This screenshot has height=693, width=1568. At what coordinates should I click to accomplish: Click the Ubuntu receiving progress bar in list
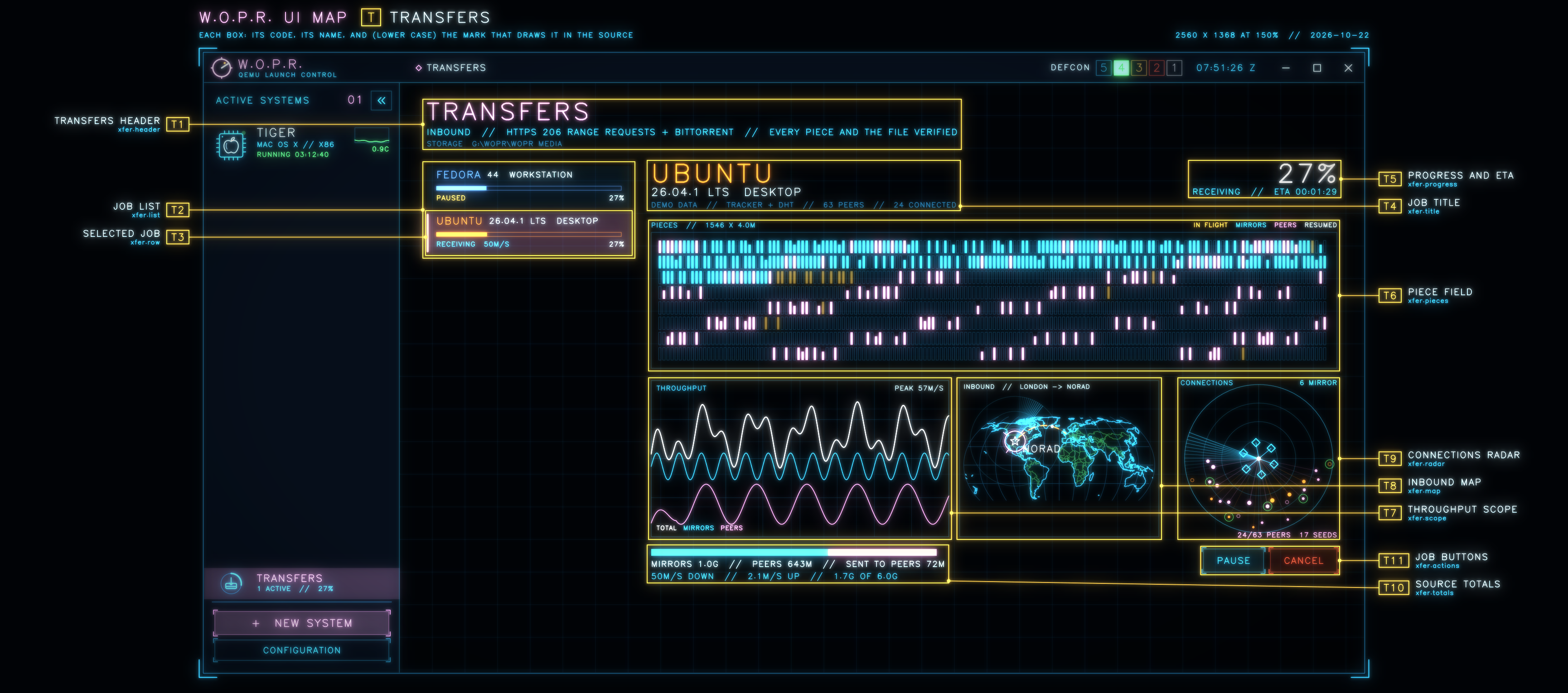tap(528, 234)
